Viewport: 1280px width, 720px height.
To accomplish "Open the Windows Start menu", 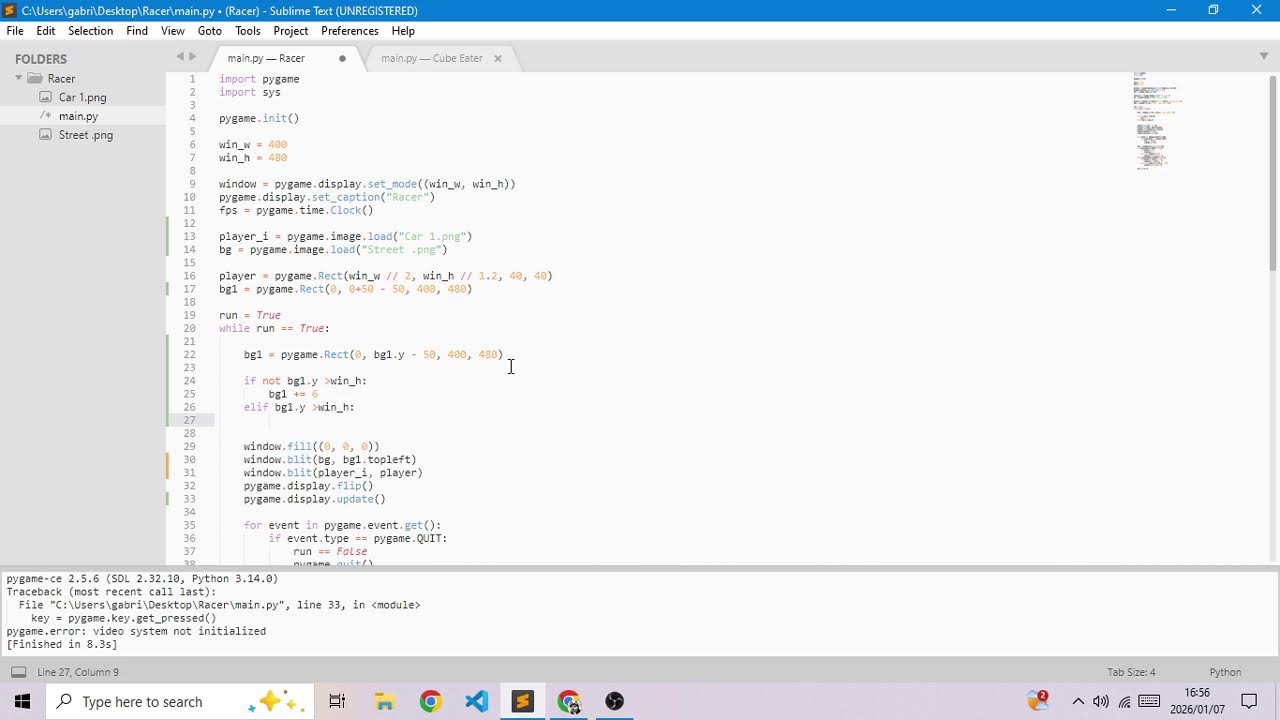I will click(23, 701).
